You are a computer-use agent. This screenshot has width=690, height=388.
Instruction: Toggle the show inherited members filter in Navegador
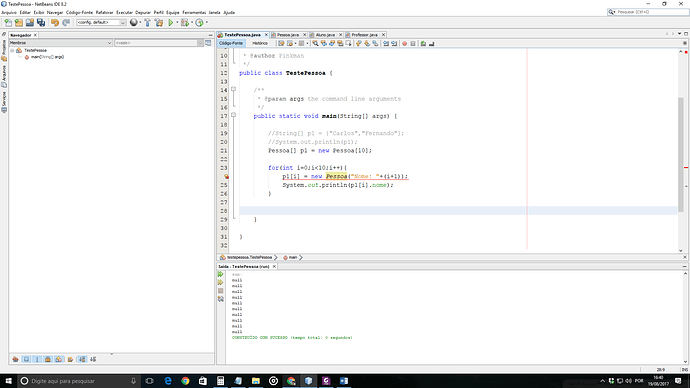tap(15, 359)
